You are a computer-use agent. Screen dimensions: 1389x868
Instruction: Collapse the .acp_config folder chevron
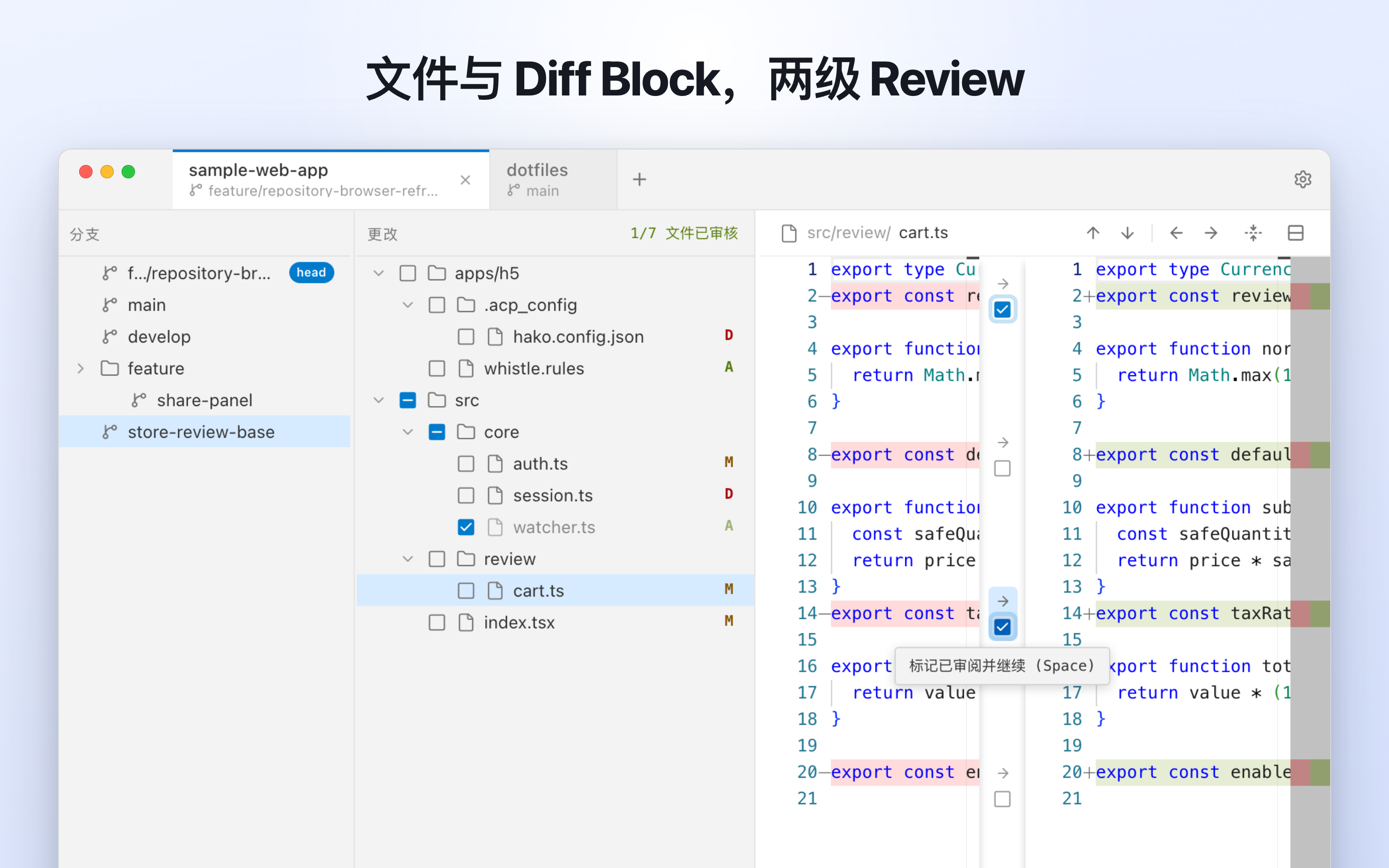408,305
